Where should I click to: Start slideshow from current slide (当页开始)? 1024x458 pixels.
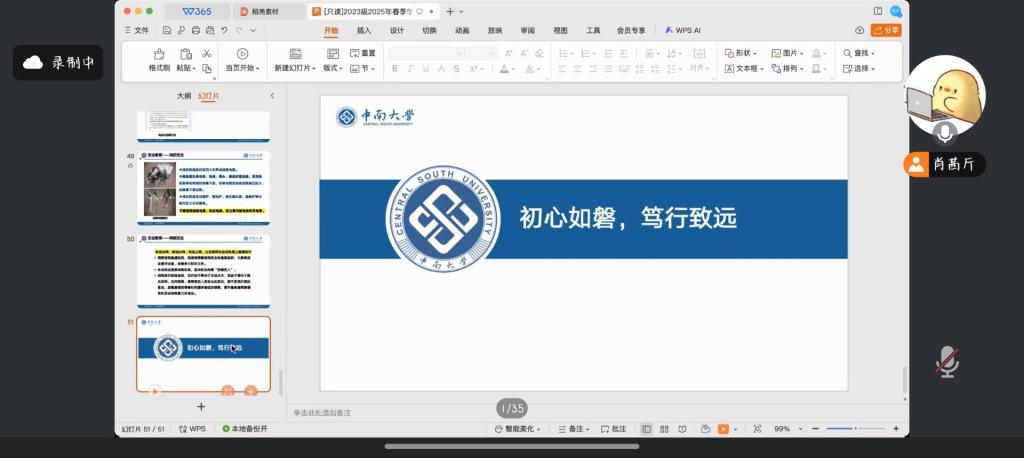tap(242, 60)
